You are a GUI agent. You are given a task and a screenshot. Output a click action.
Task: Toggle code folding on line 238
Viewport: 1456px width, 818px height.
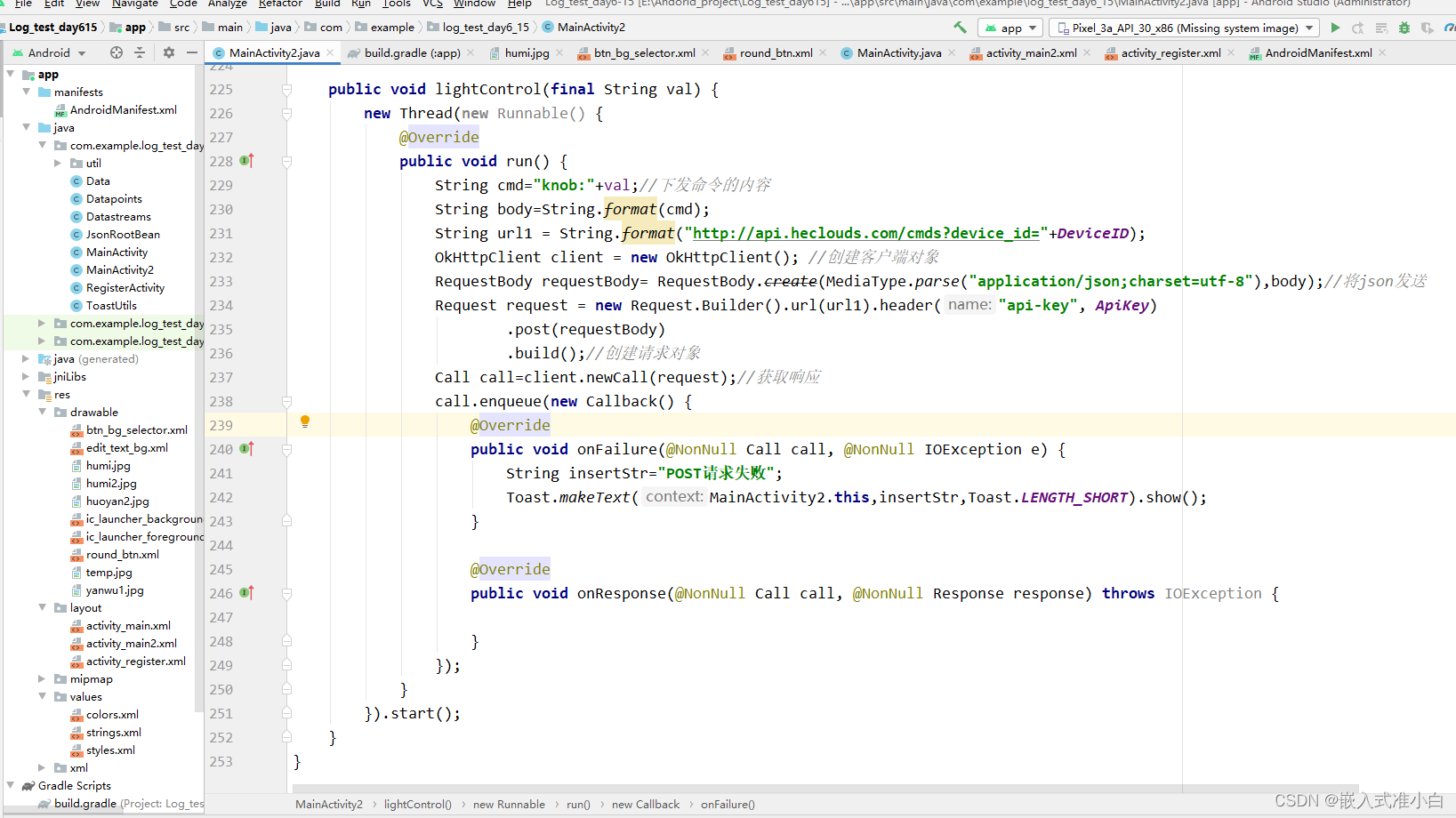tap(286, 401)
